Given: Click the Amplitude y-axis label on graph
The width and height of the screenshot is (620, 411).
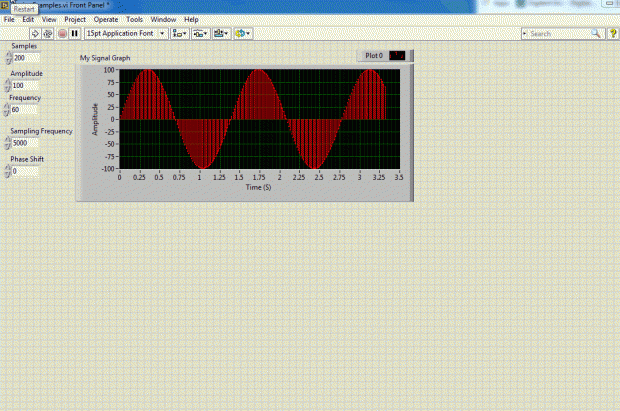Looking at the screenshot, I should click(x=95, y=119).
